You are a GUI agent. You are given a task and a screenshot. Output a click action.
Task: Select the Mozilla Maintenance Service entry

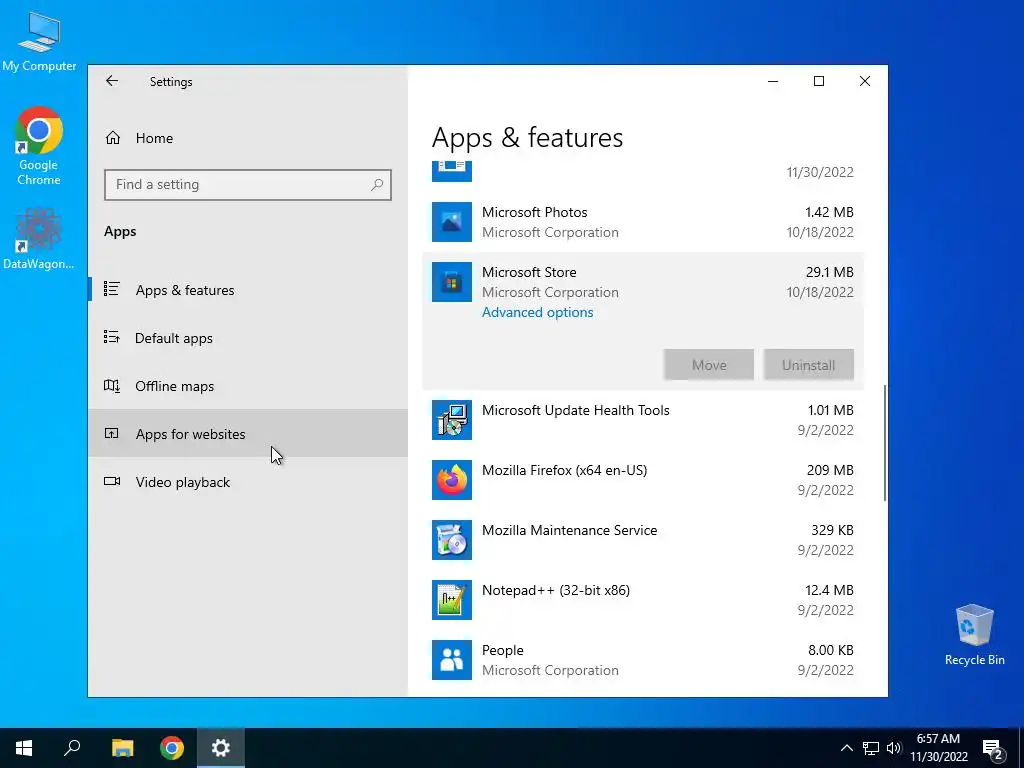[x=643, y=540]
